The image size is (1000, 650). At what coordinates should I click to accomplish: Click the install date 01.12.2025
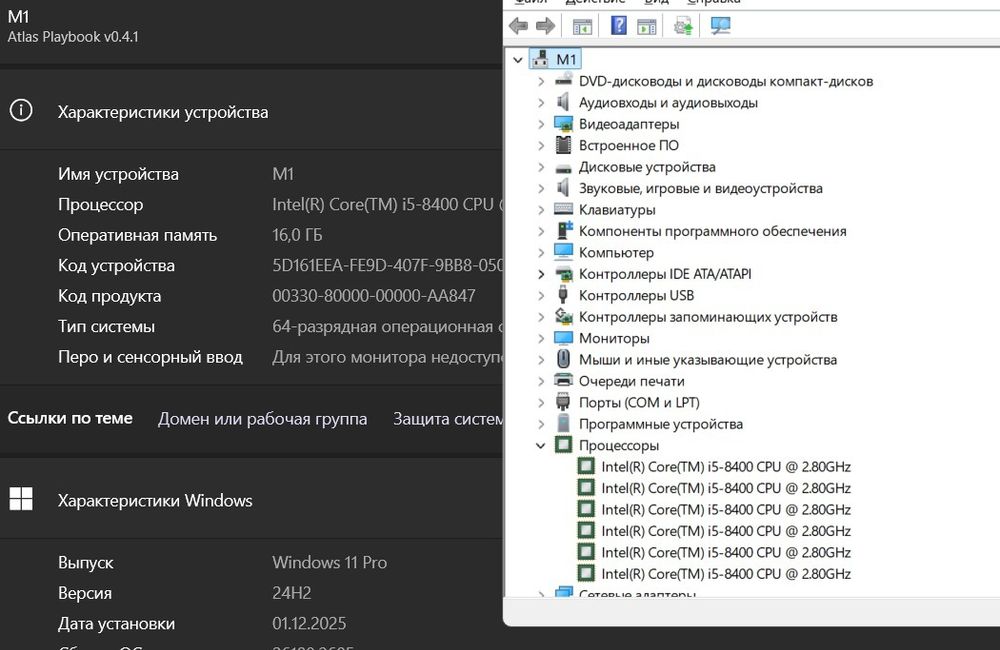tap(309, 623)
